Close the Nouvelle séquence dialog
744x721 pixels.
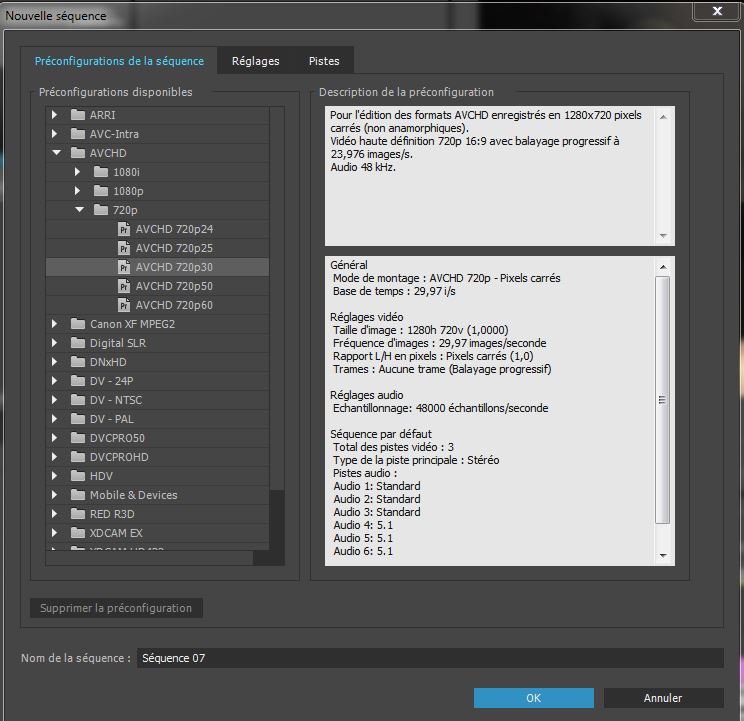(717, 10)
